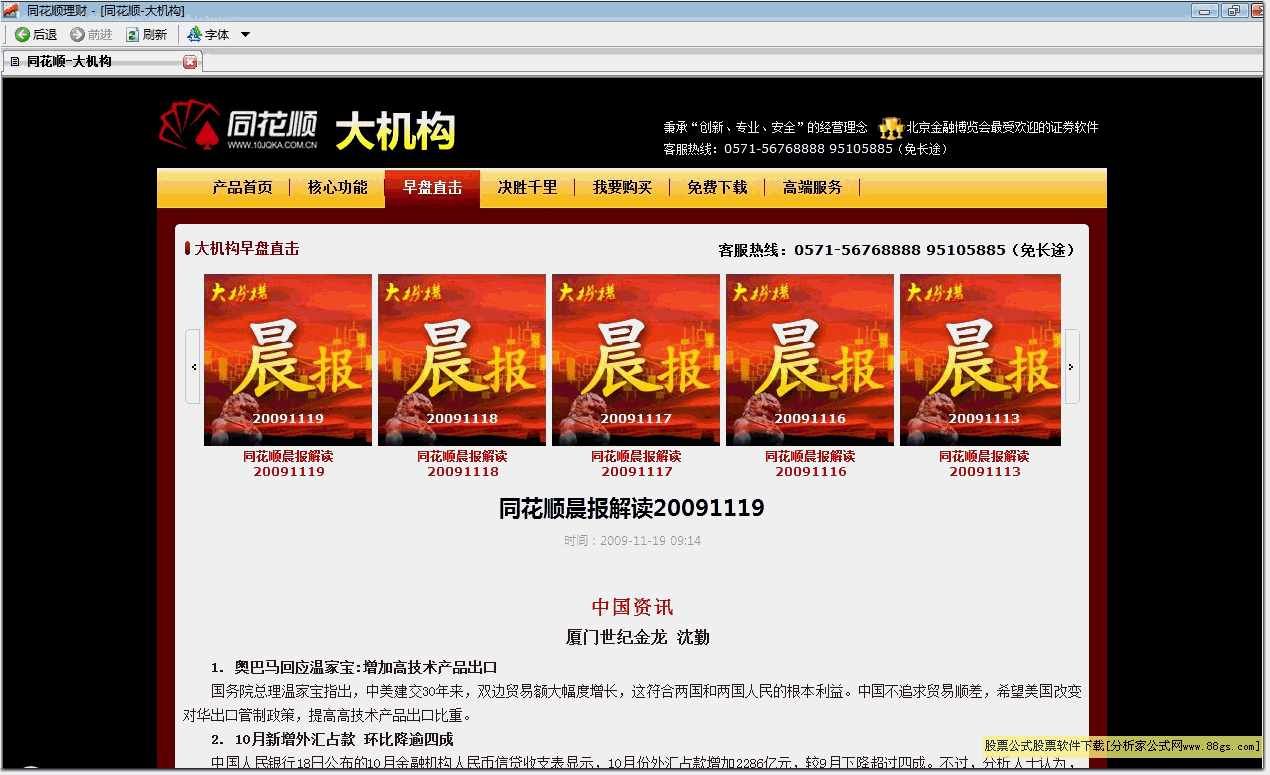This screenshot has height=775, width=1270.
Task: Open the 产品首页 navigation tab
Action: coord(242,187)
